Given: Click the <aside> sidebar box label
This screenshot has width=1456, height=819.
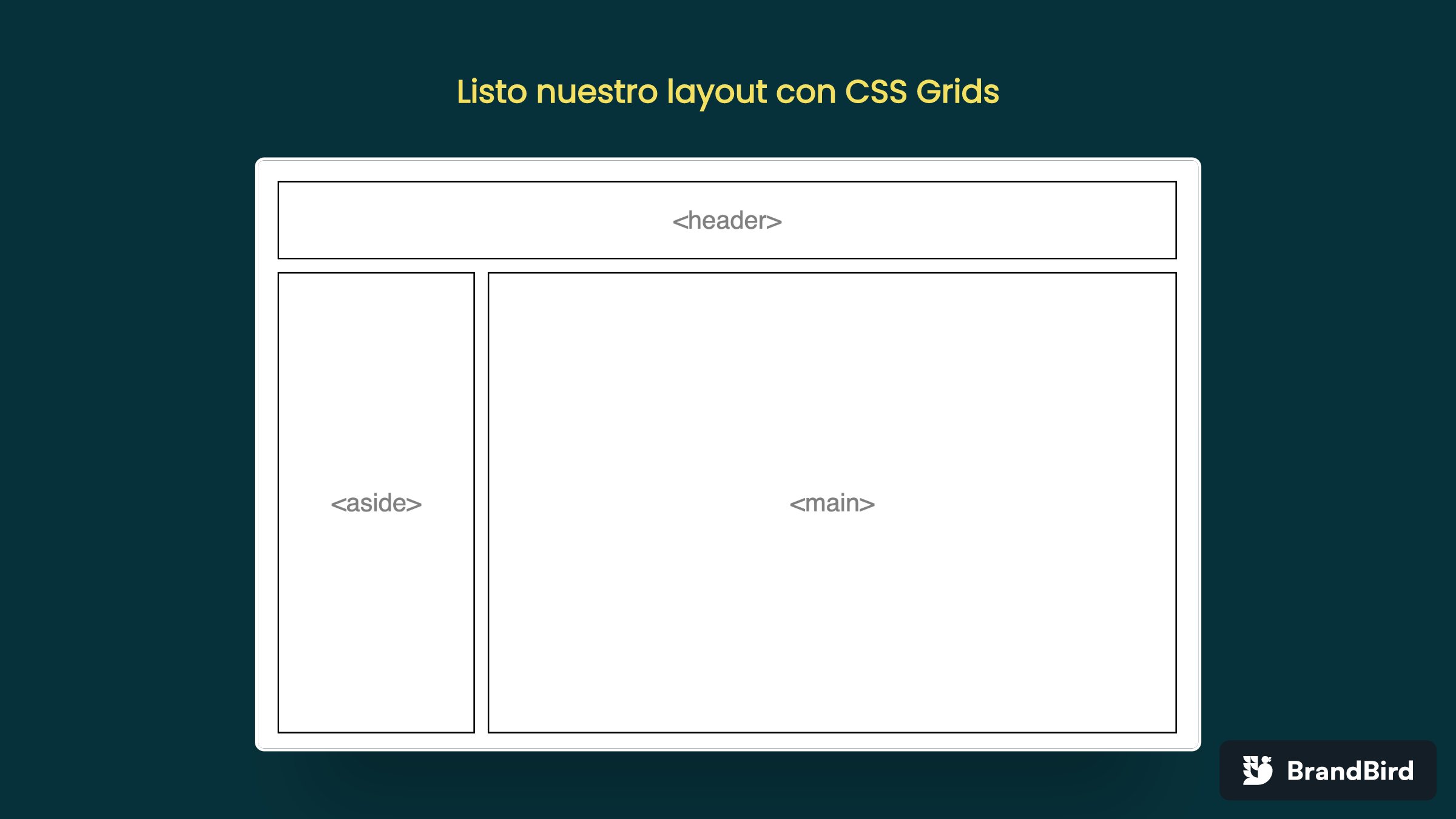Looking at the screenshot, I should tap(376, 503).
